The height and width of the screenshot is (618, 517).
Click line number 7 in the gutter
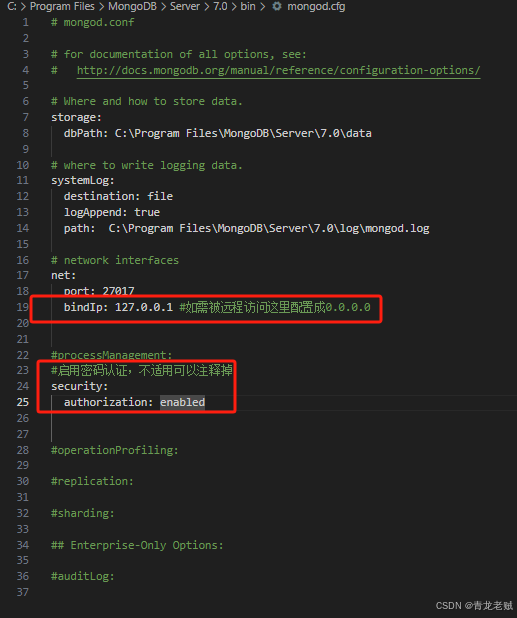(26, 117)
